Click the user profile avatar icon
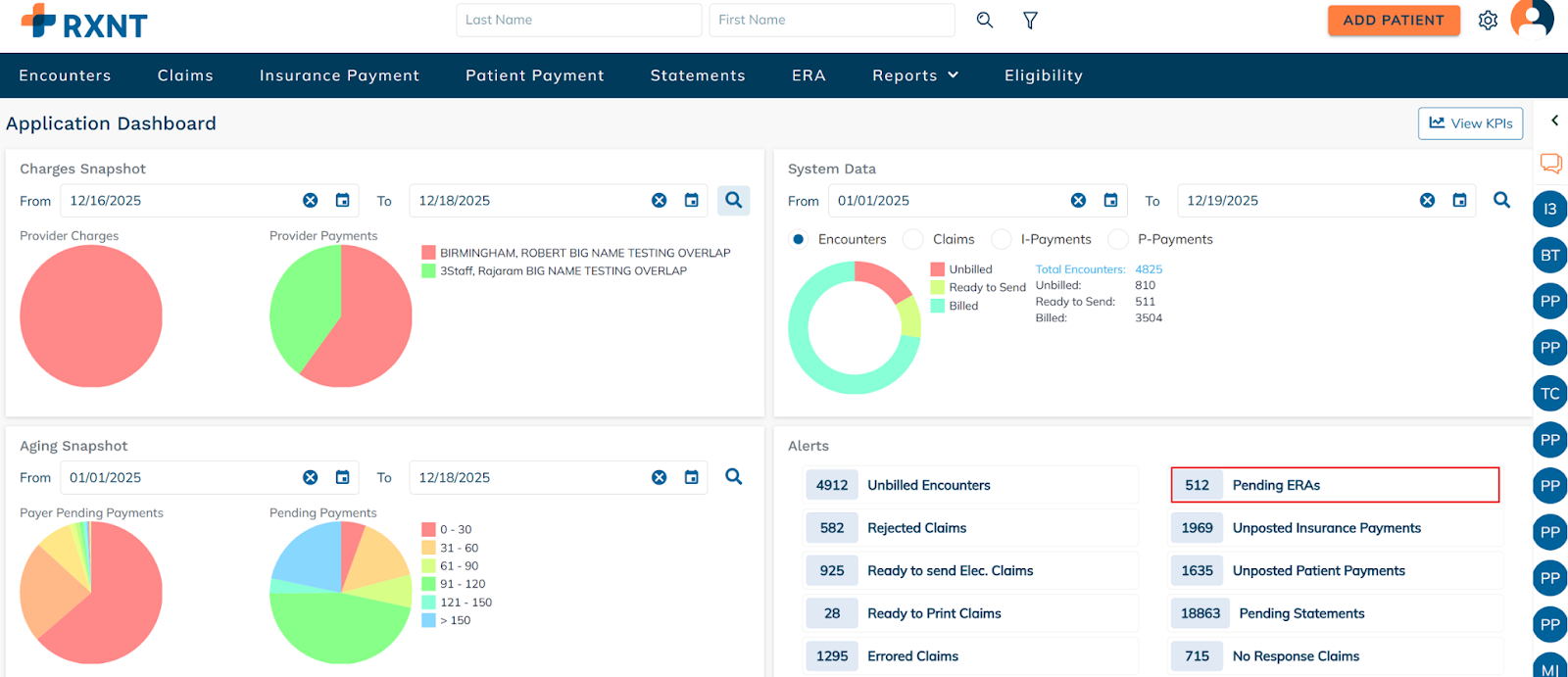This screenshot has height=677, width=1568. click(1532, 19)
